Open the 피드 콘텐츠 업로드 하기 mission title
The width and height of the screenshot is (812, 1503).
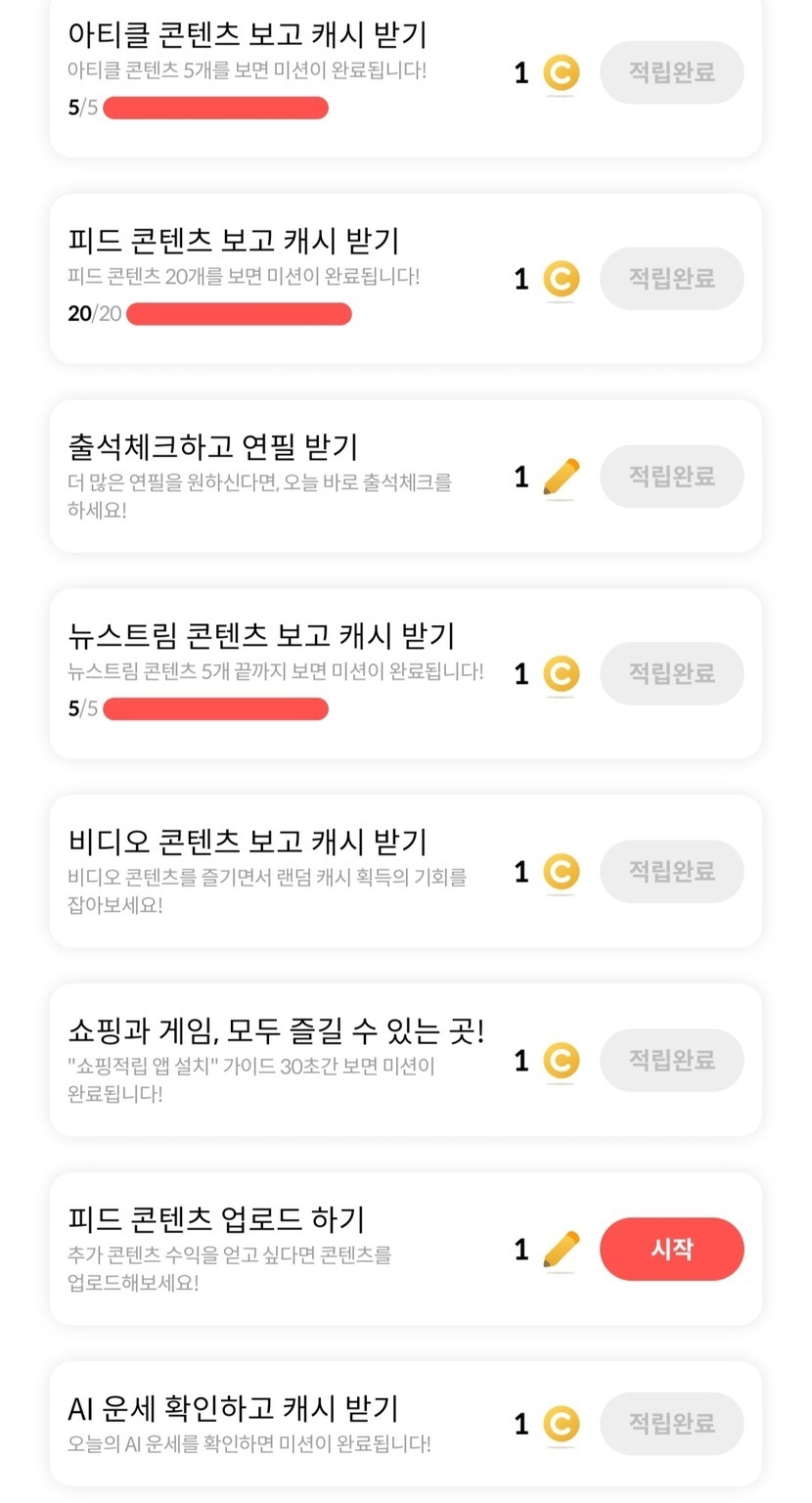216,1219
